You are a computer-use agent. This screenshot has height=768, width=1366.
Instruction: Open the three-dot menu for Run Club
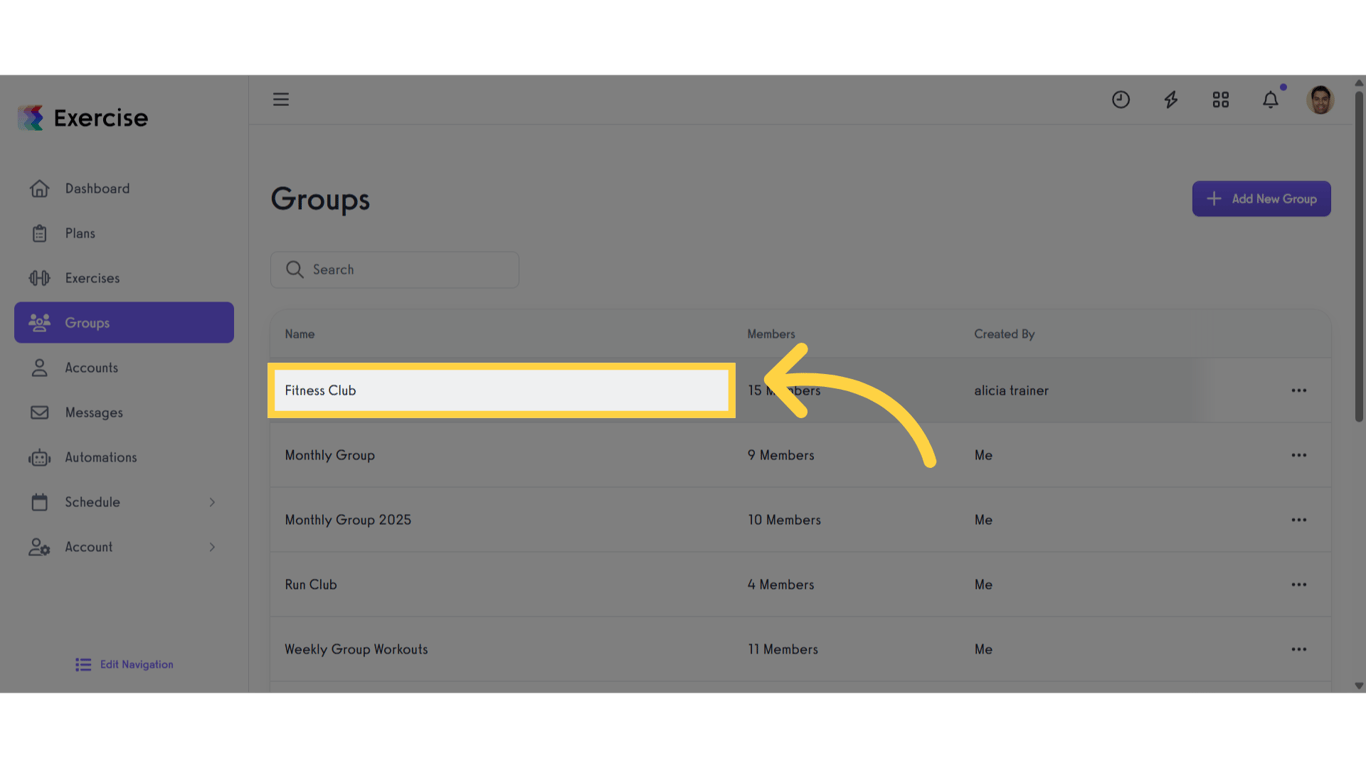pyautogui.click(x=1298, y=584)
